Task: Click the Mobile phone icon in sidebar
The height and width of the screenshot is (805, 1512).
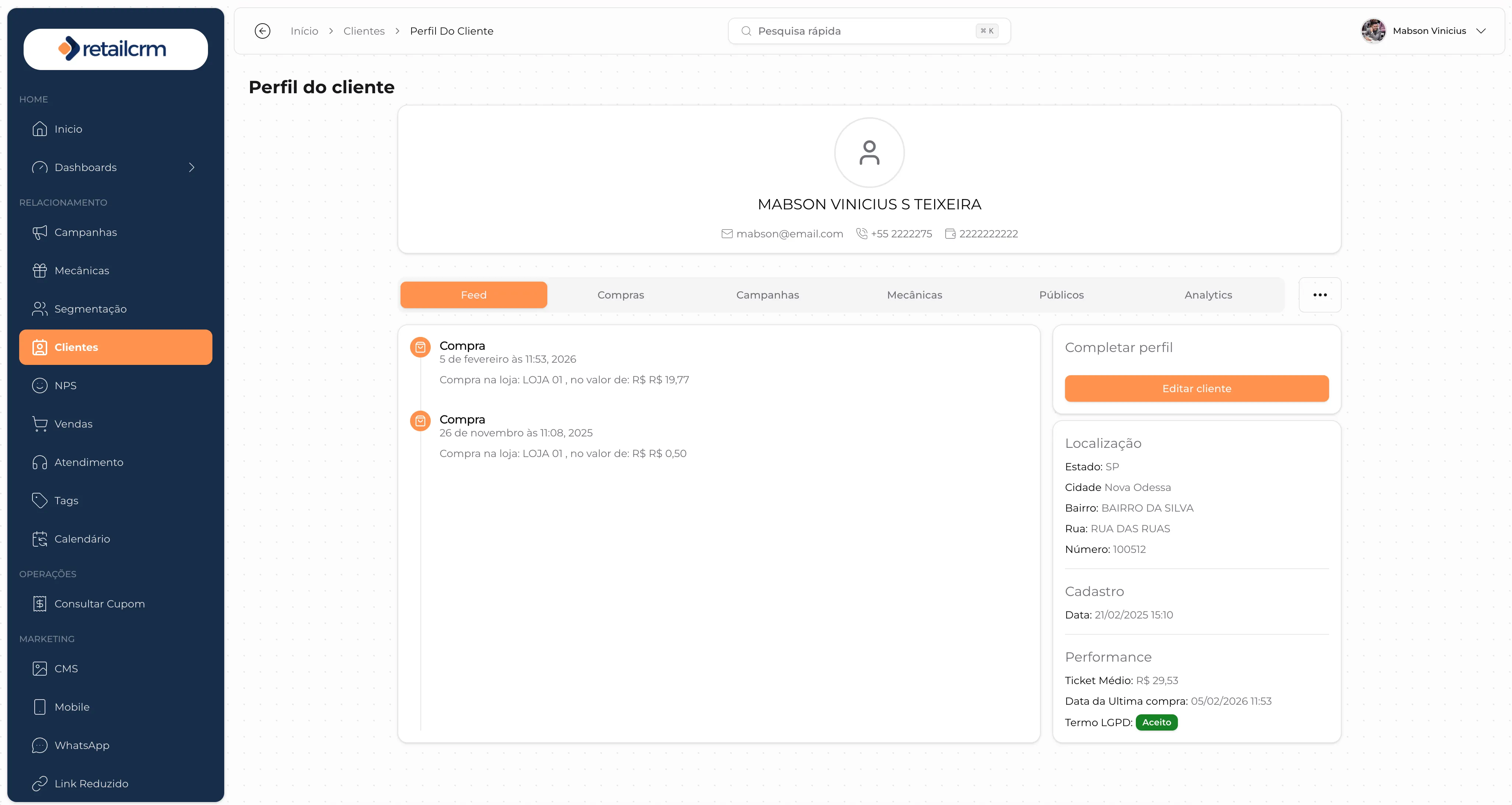Action: [x=39, y=707]
